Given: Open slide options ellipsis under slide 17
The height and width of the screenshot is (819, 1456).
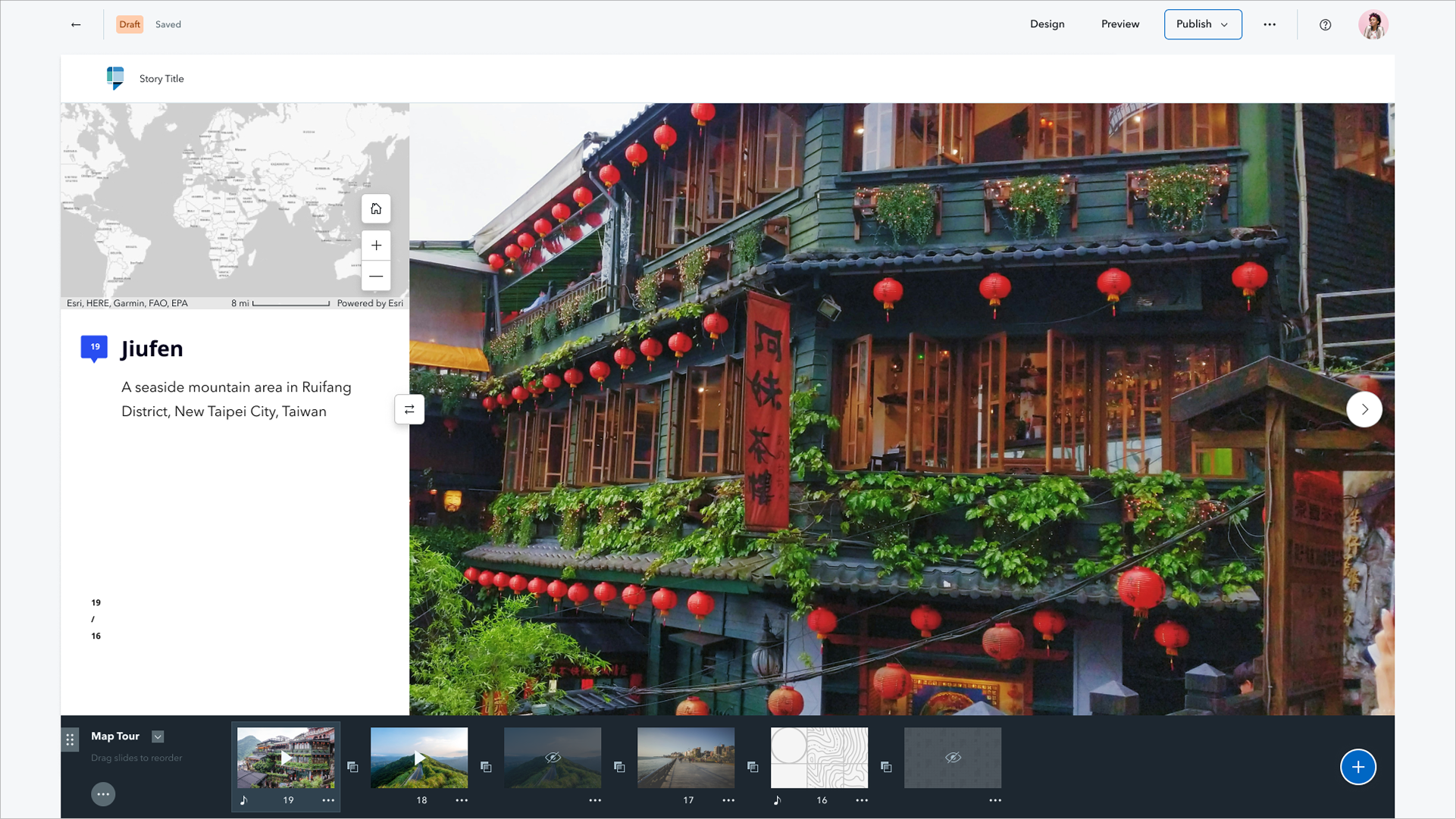Looking at the screenshot, I should click(x=728, y=800).
